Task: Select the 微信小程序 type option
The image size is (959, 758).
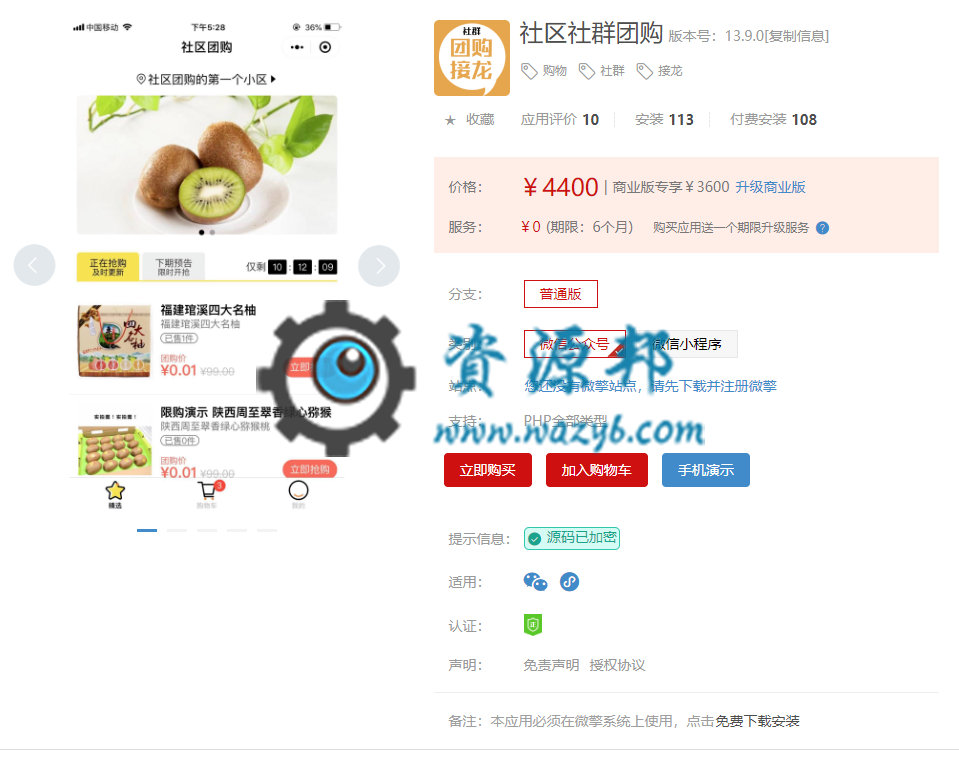Action: point(685,344)
